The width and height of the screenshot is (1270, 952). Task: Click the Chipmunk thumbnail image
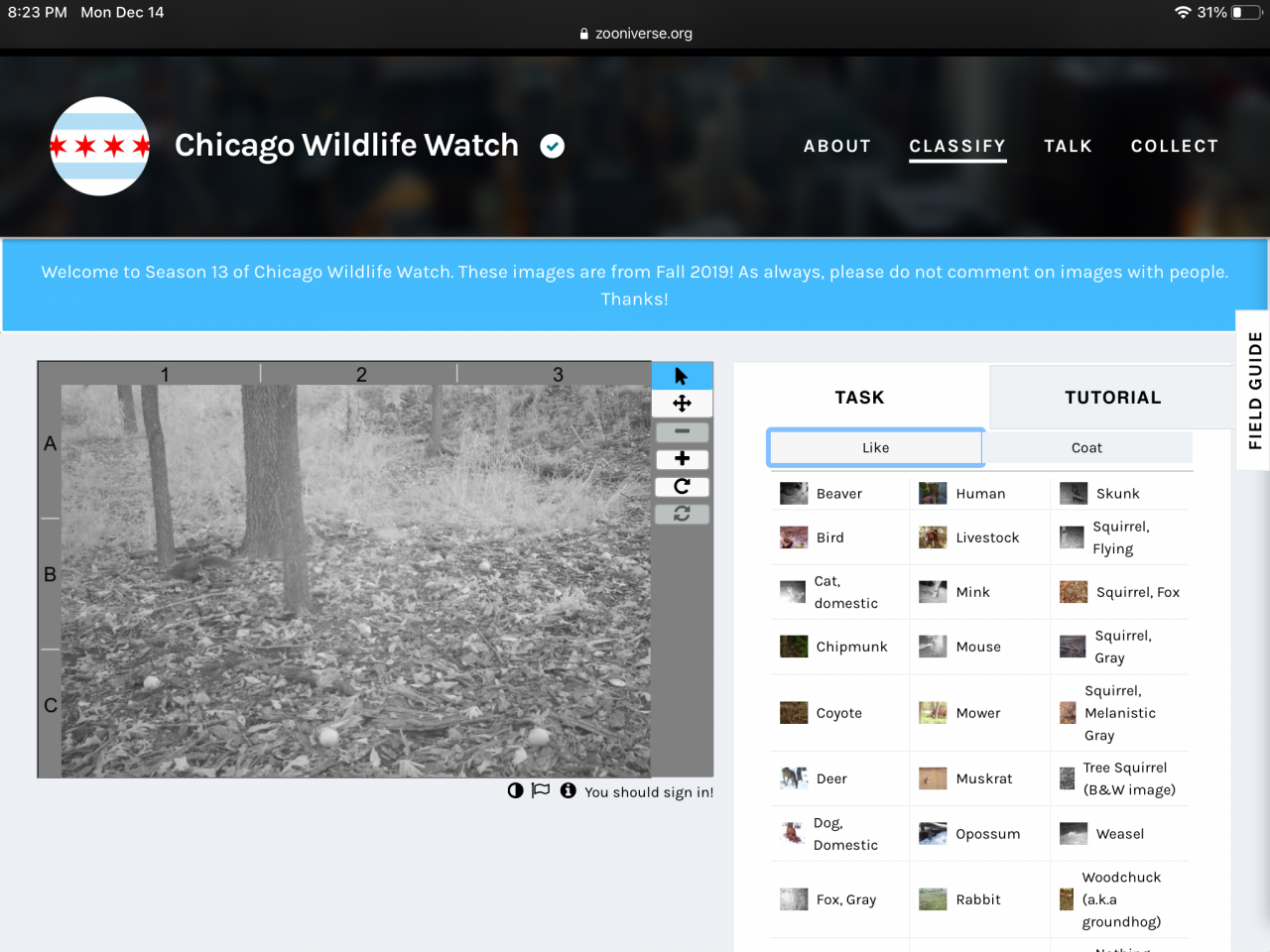794,647
